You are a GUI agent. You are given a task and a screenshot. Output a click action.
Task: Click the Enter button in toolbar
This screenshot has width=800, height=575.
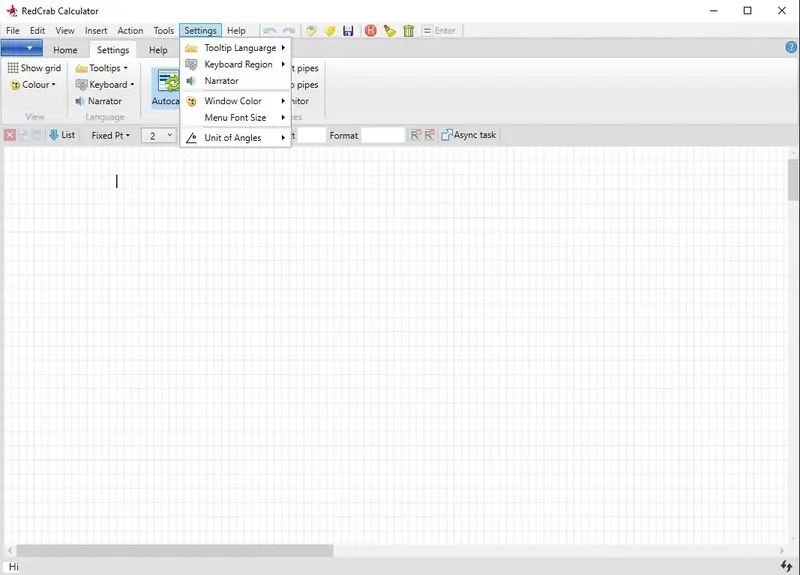(x=439, y=31)
